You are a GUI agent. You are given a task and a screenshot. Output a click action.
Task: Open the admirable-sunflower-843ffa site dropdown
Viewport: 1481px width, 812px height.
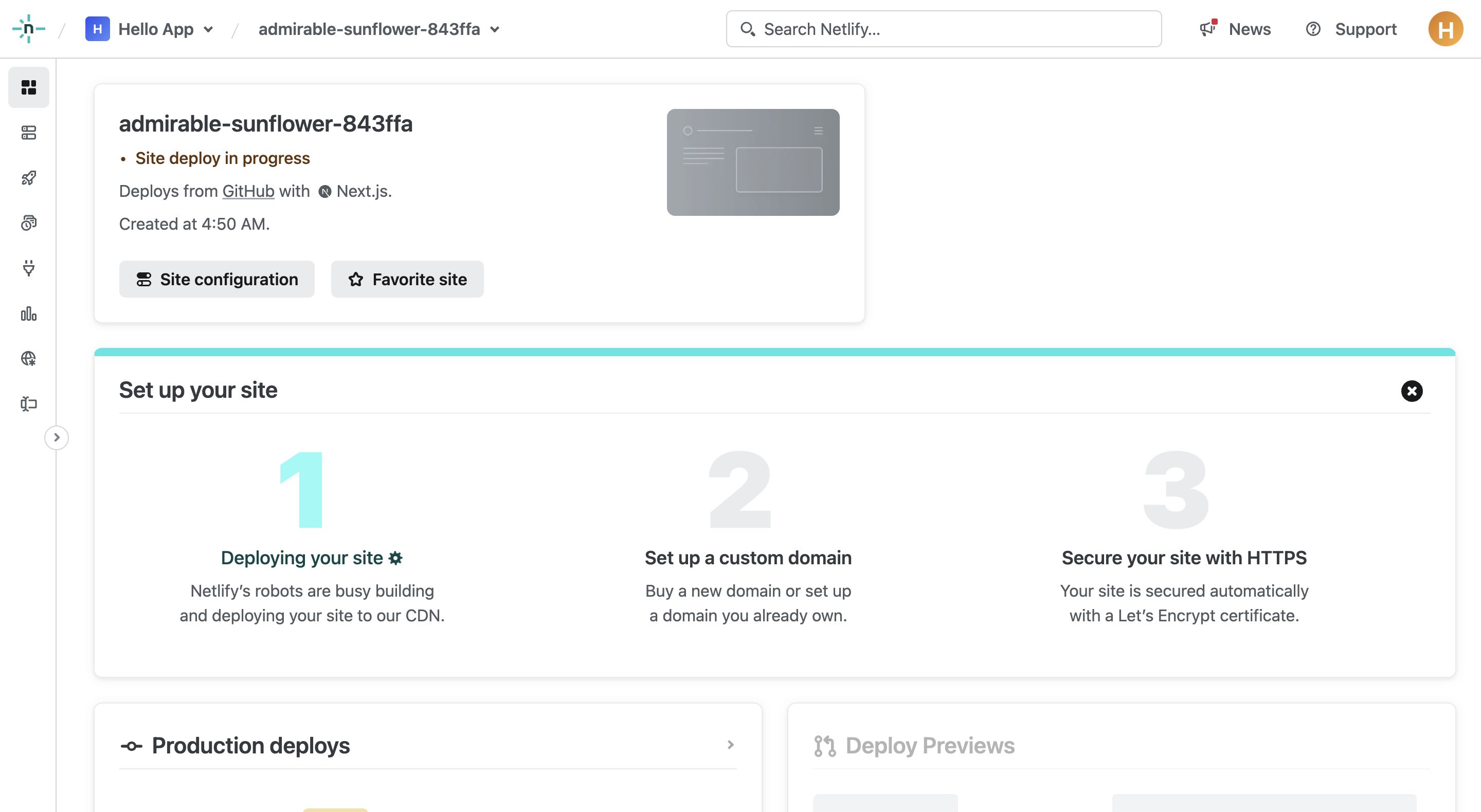pos(379,29)
